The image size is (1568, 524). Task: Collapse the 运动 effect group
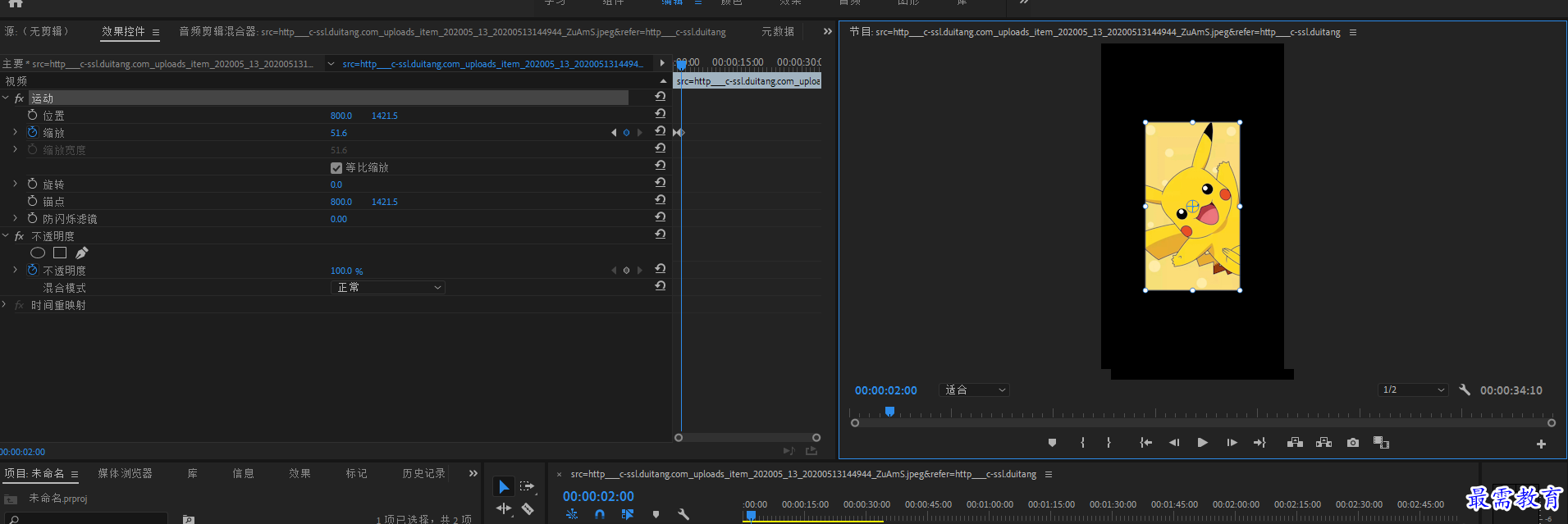6,98
